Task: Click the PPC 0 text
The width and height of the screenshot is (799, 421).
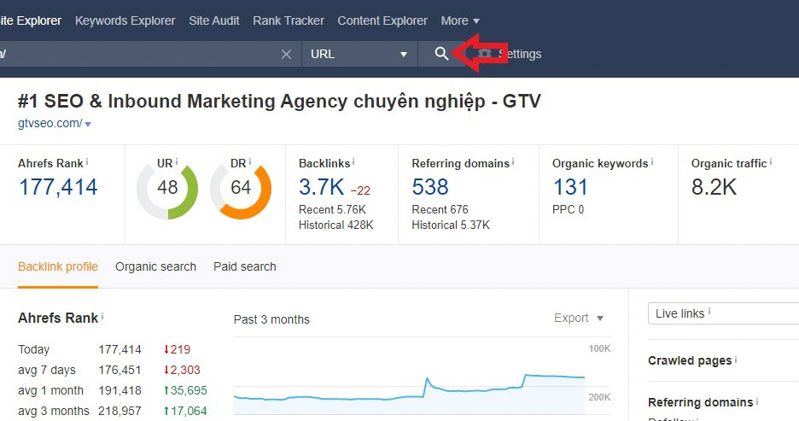Action: click(568, 209)
